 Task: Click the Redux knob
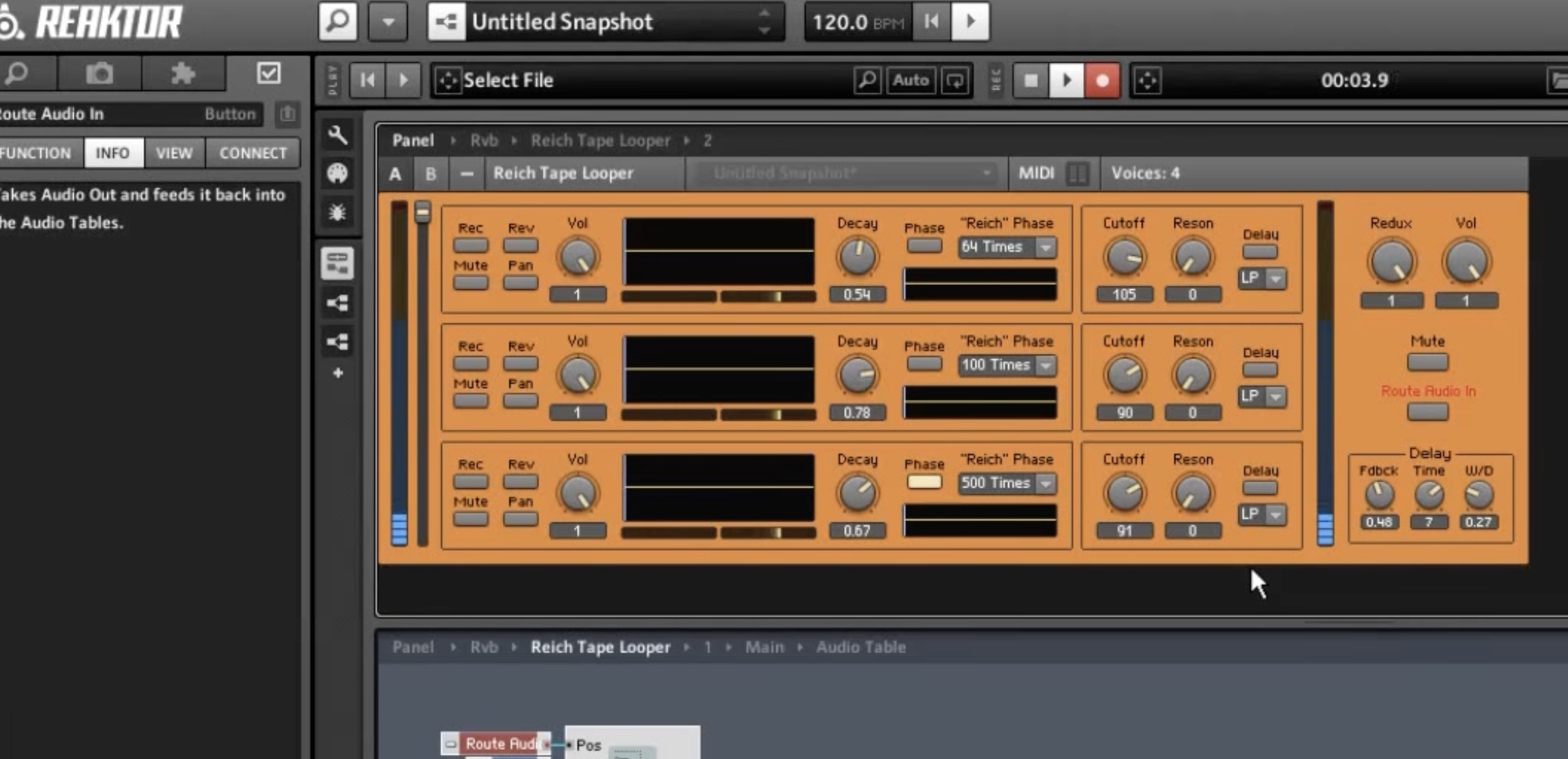pos(1391,262)
